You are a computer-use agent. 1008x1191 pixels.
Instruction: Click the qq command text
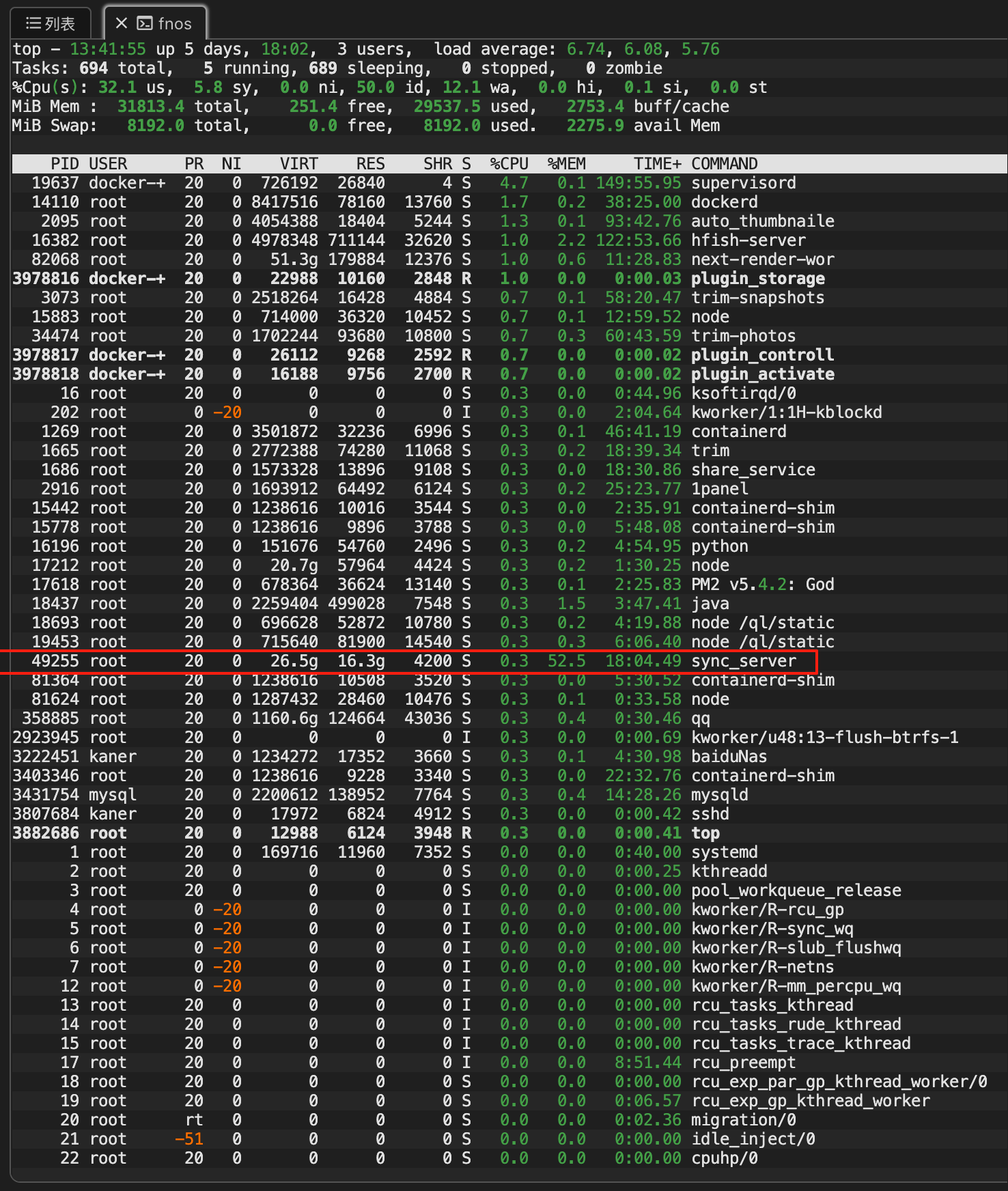click(x=701, y=718)
